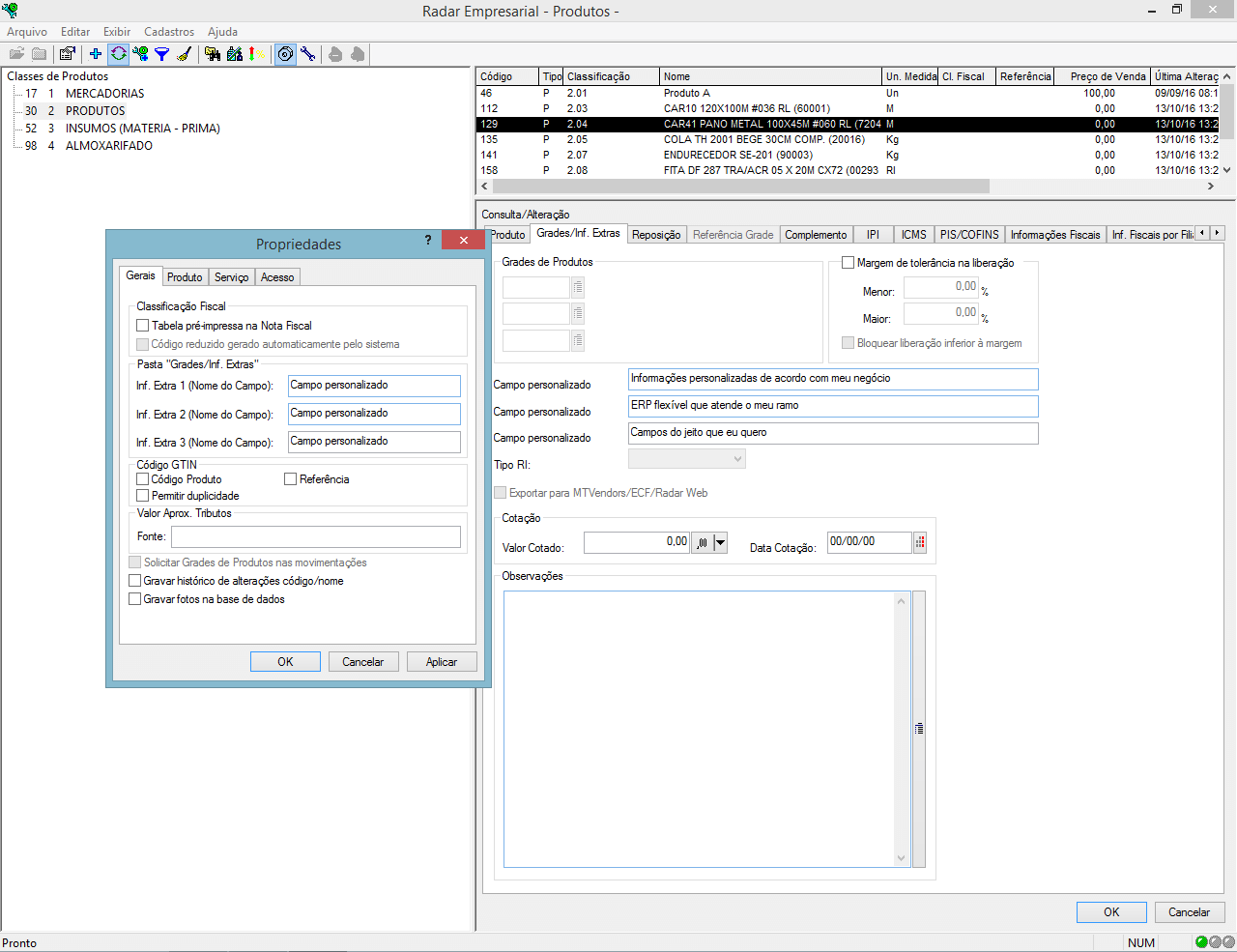1237x952 pixels.
Task: Click the broom cleanup toolbar icon
Action: [x=186, y=53]
